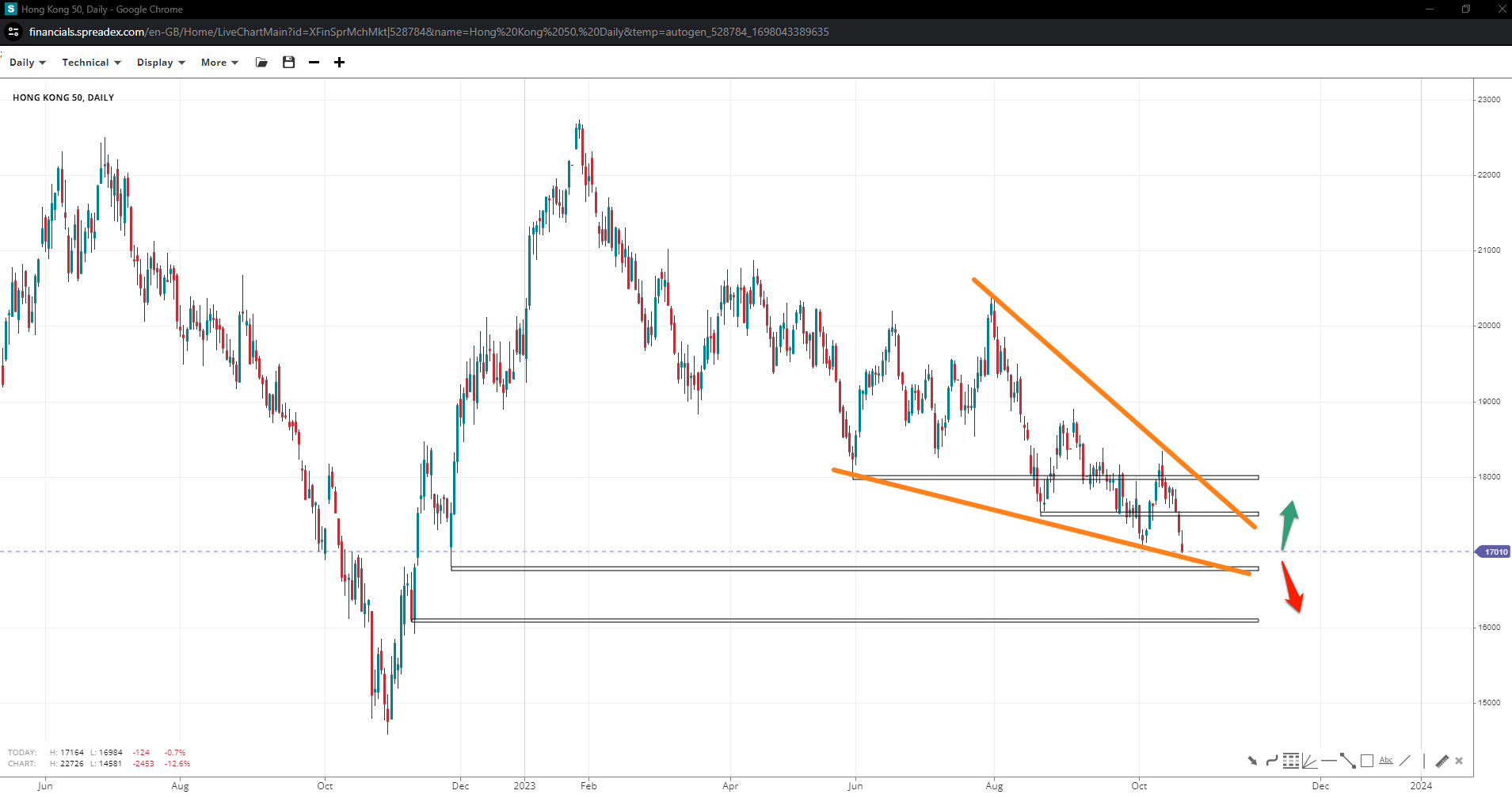Select the arrow drawing tool
Image resolution: width=1512 pixels, height=798 pixels.
click(1252, 761)
